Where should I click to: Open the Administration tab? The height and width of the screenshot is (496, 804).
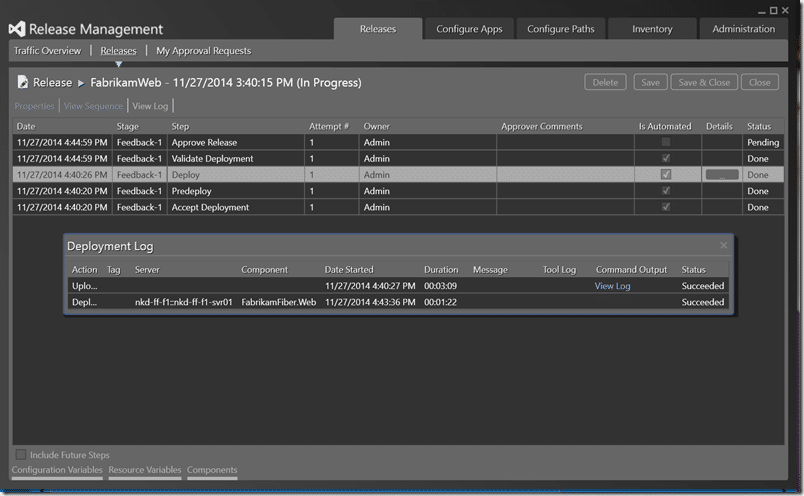pos(743,29)
